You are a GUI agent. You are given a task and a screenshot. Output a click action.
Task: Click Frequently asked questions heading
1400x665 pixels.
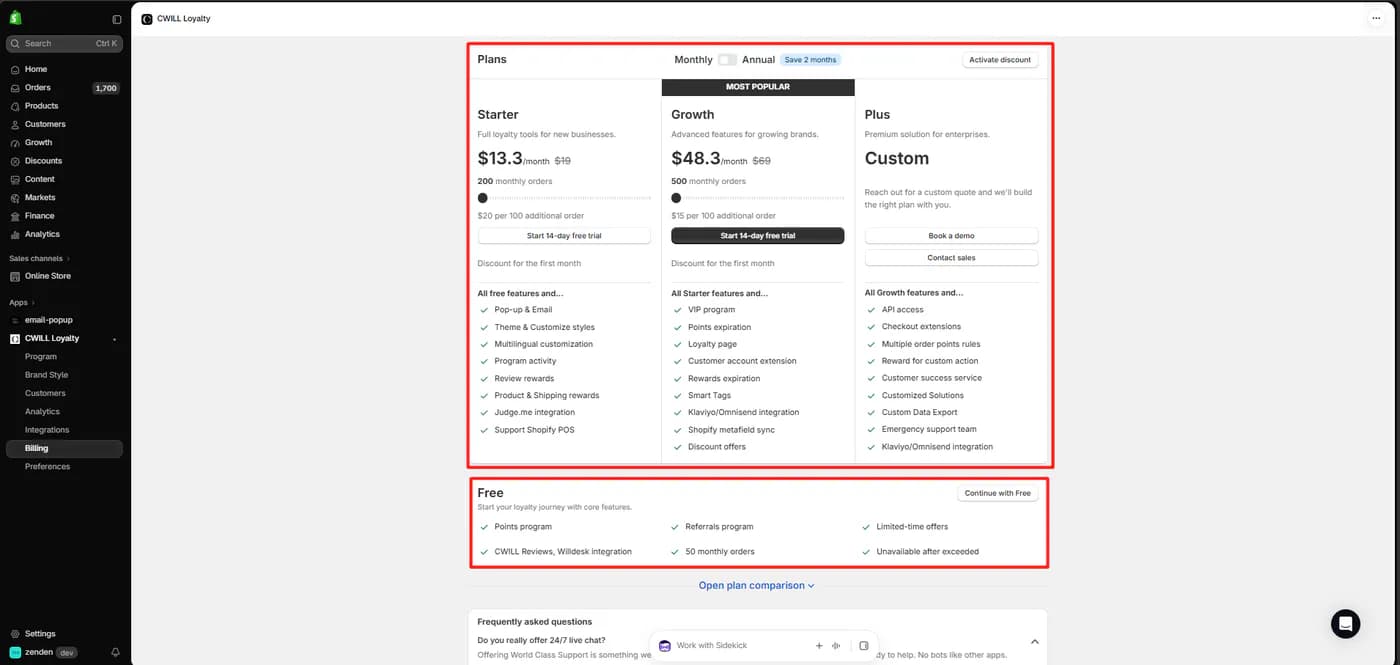535,622
